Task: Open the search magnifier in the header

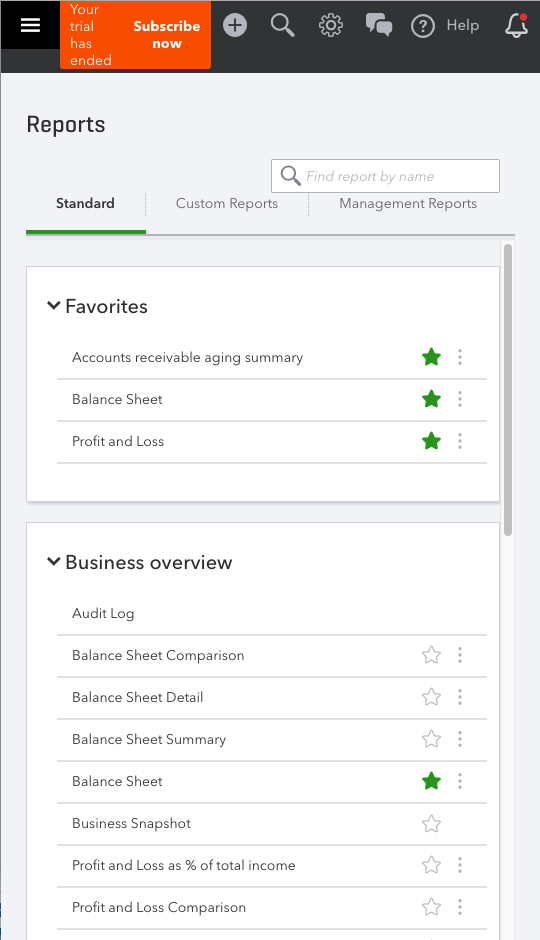Action: 282,25
